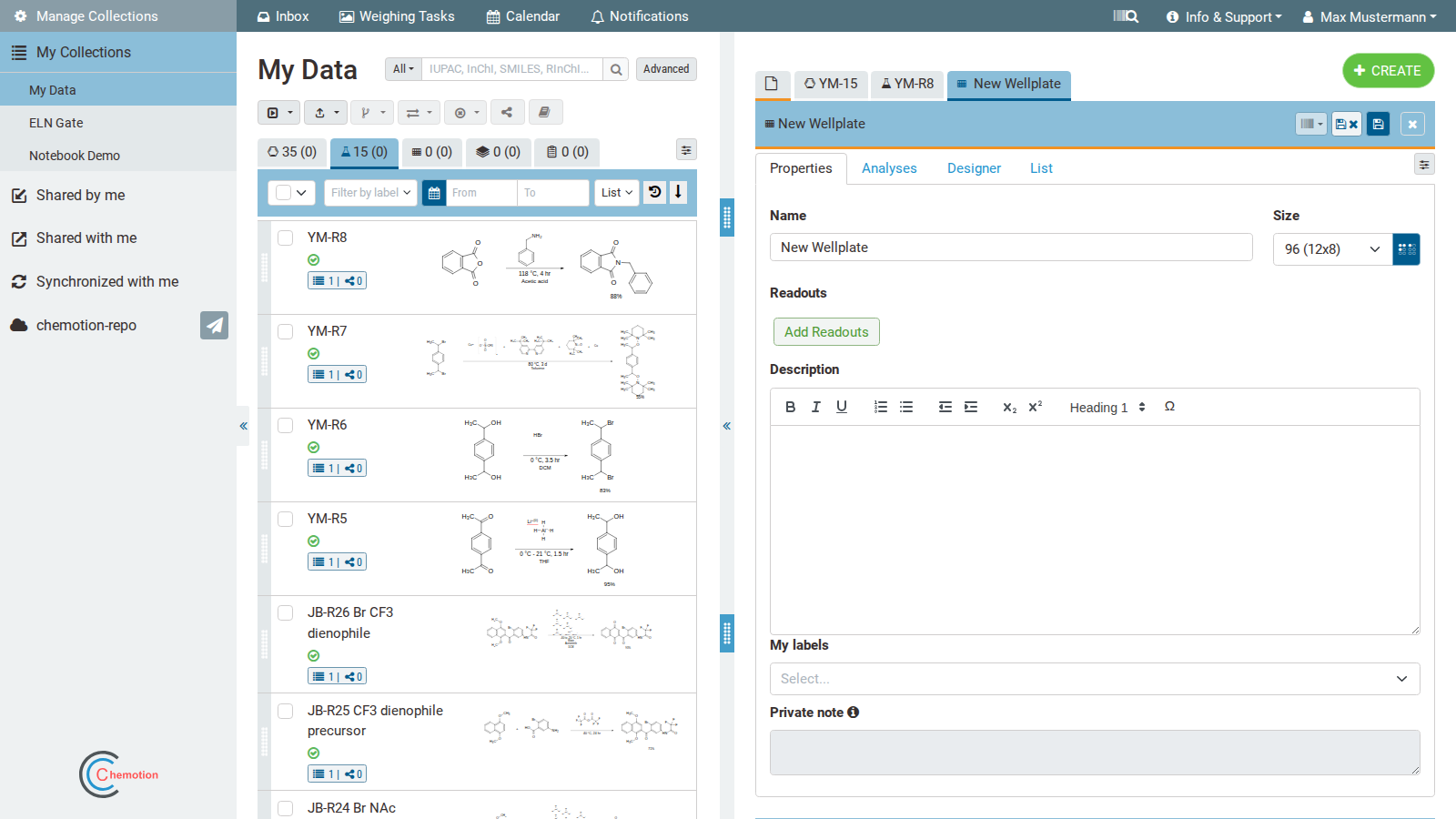1456x819 pixels.
Task: Tick checkbox for JB-R26 Br CF3 dienophile
Action: (x=285, y=612)
